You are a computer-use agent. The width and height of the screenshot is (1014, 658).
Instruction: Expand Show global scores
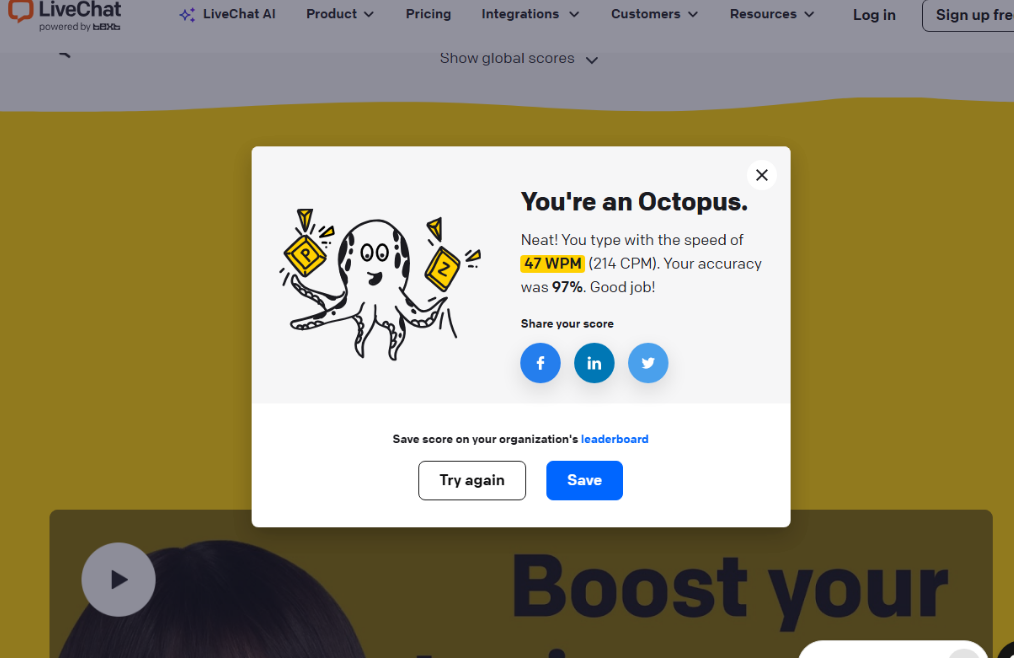tap(519, 59)
